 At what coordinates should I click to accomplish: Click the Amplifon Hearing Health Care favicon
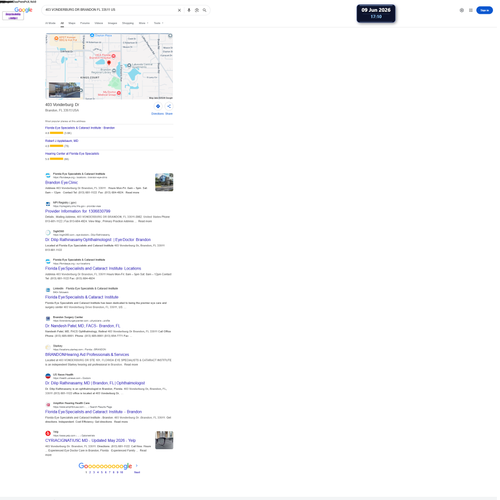[x=48, y=405]
